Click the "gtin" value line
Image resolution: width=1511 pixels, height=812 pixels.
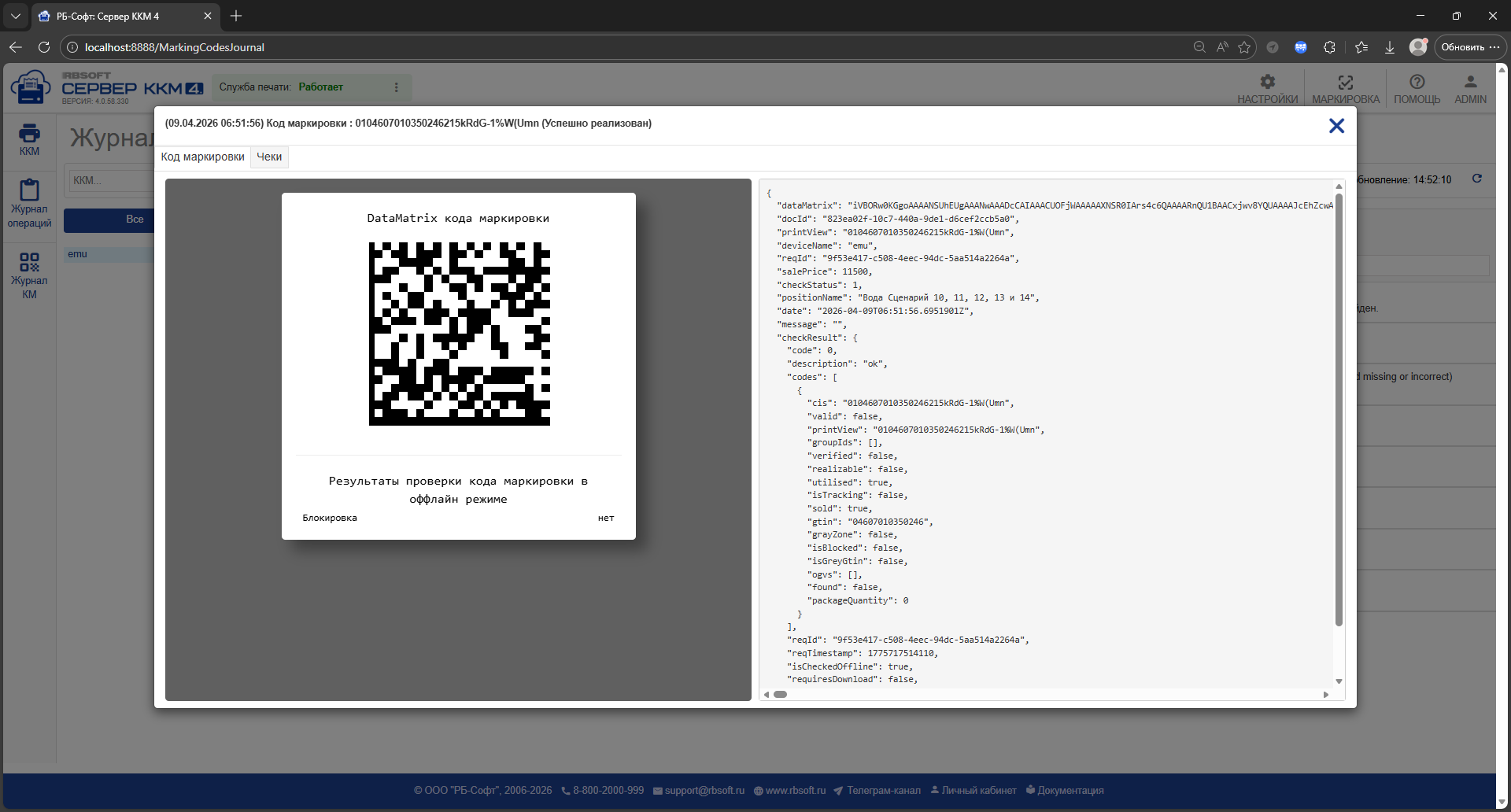(x=870, y=522)
